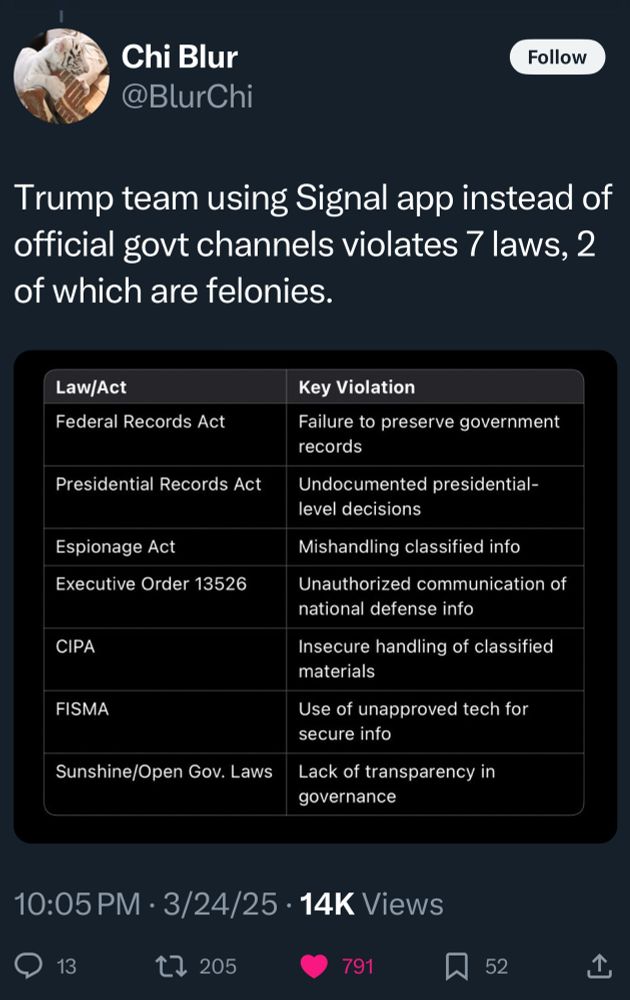Click the @BlurChi handle
The height and width of the screenshot is (1000, 630).
click(x=187, y=96)
